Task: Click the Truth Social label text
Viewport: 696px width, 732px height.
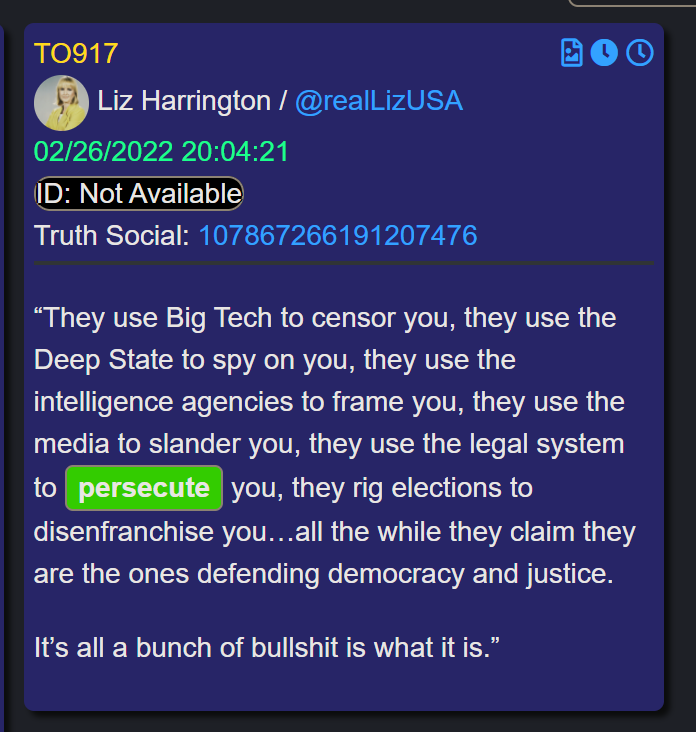Action: point(112,235)
